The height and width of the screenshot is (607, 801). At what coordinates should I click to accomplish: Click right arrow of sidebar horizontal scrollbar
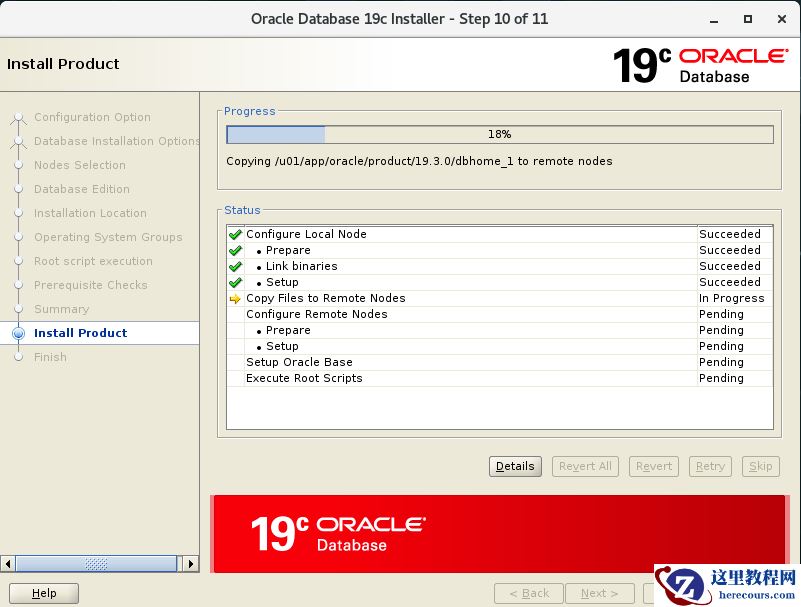point(191,564)
